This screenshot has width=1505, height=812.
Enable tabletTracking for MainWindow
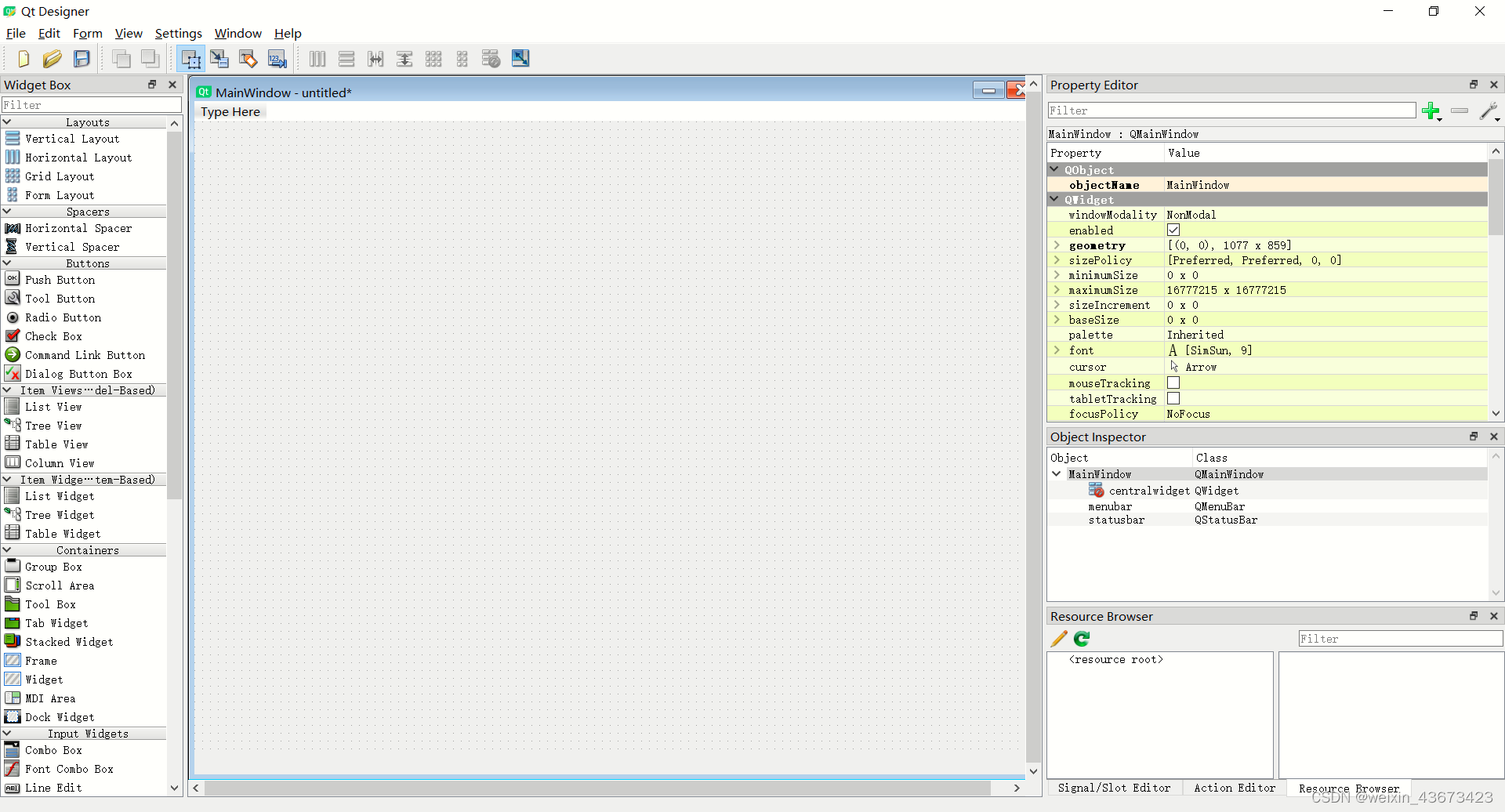1173,398
